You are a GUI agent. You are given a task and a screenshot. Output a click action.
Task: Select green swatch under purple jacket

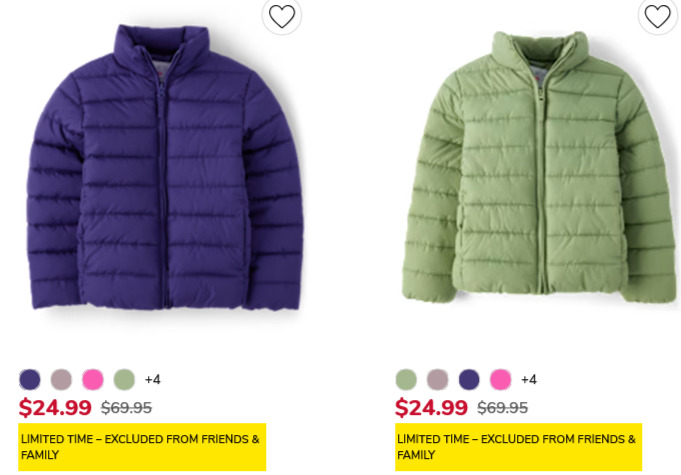(x=124, y=379)
